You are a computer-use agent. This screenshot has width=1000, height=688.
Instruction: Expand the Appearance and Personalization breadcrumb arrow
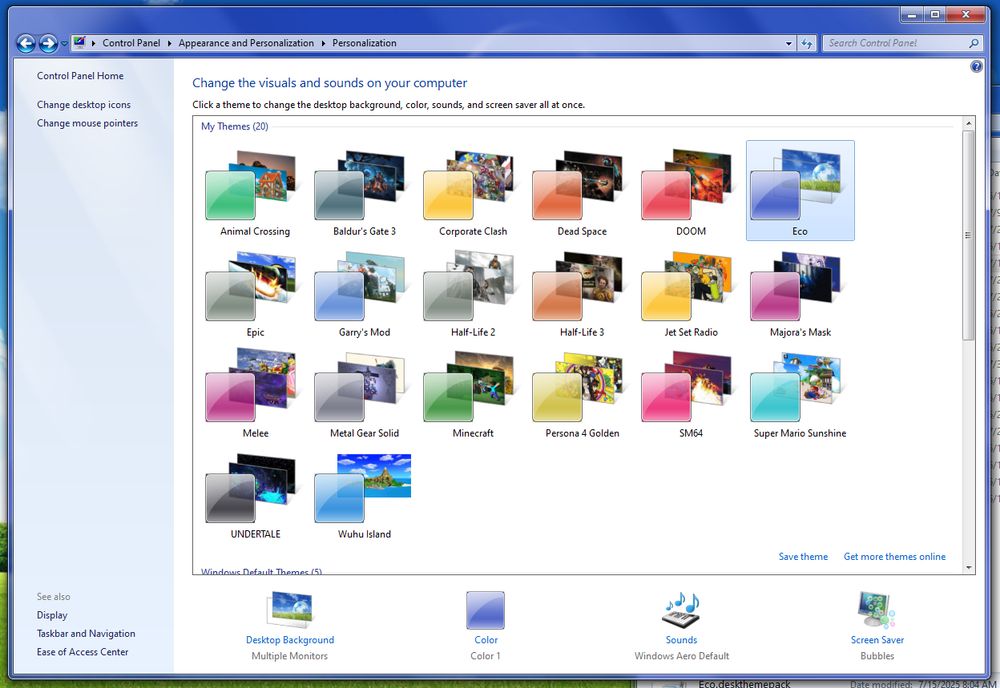tap(323, 43)
